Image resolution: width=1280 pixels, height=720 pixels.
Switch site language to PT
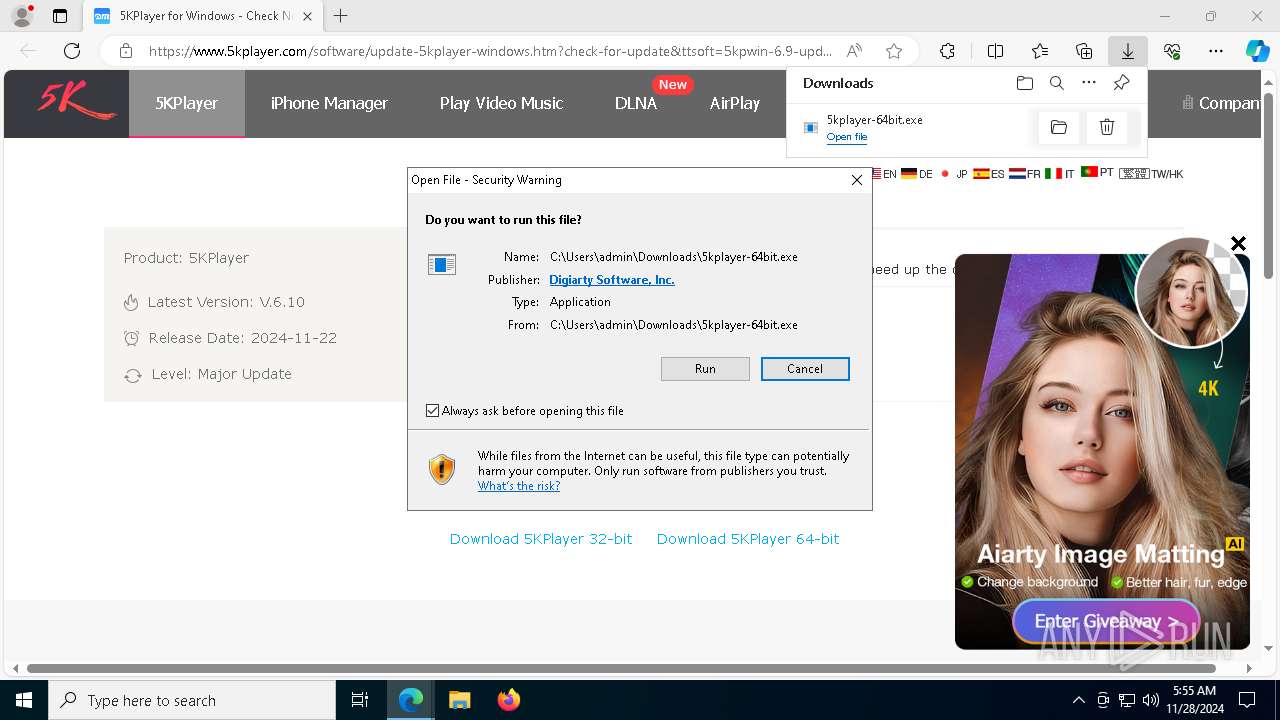pyautogui.click(x=1097, y=173)
